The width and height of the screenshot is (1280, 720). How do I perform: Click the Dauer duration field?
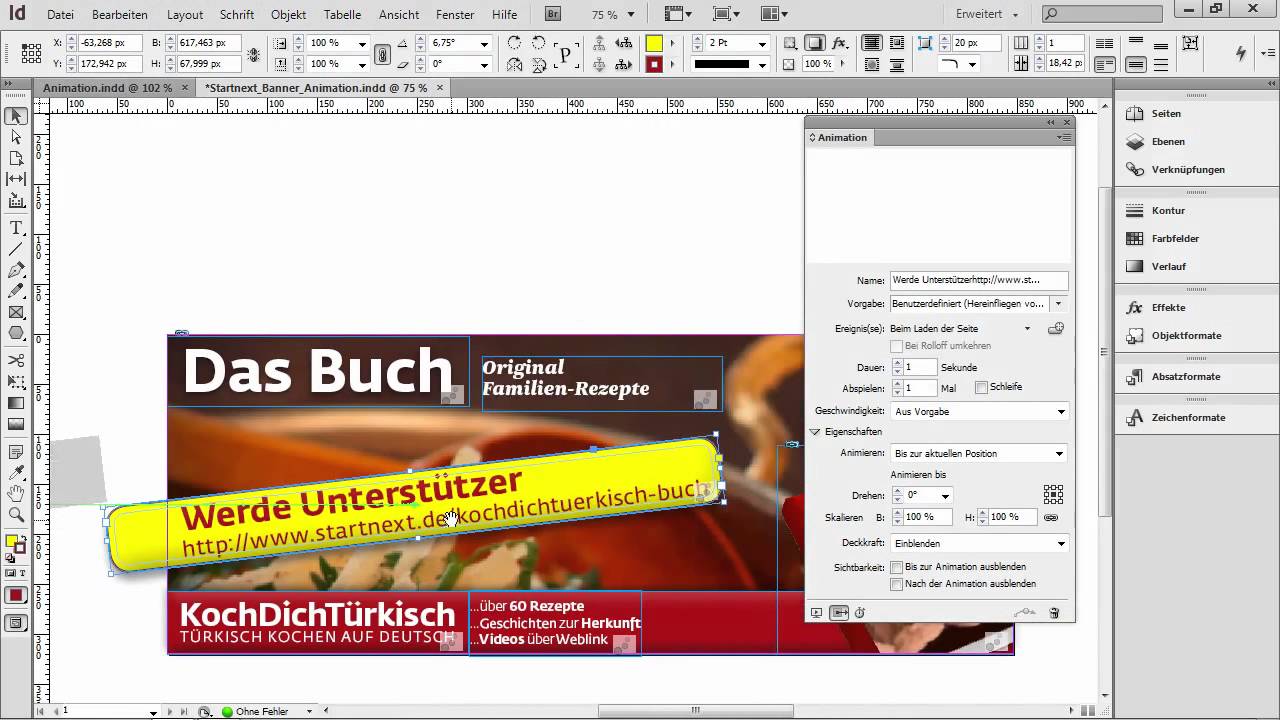(x=922, y=367)
